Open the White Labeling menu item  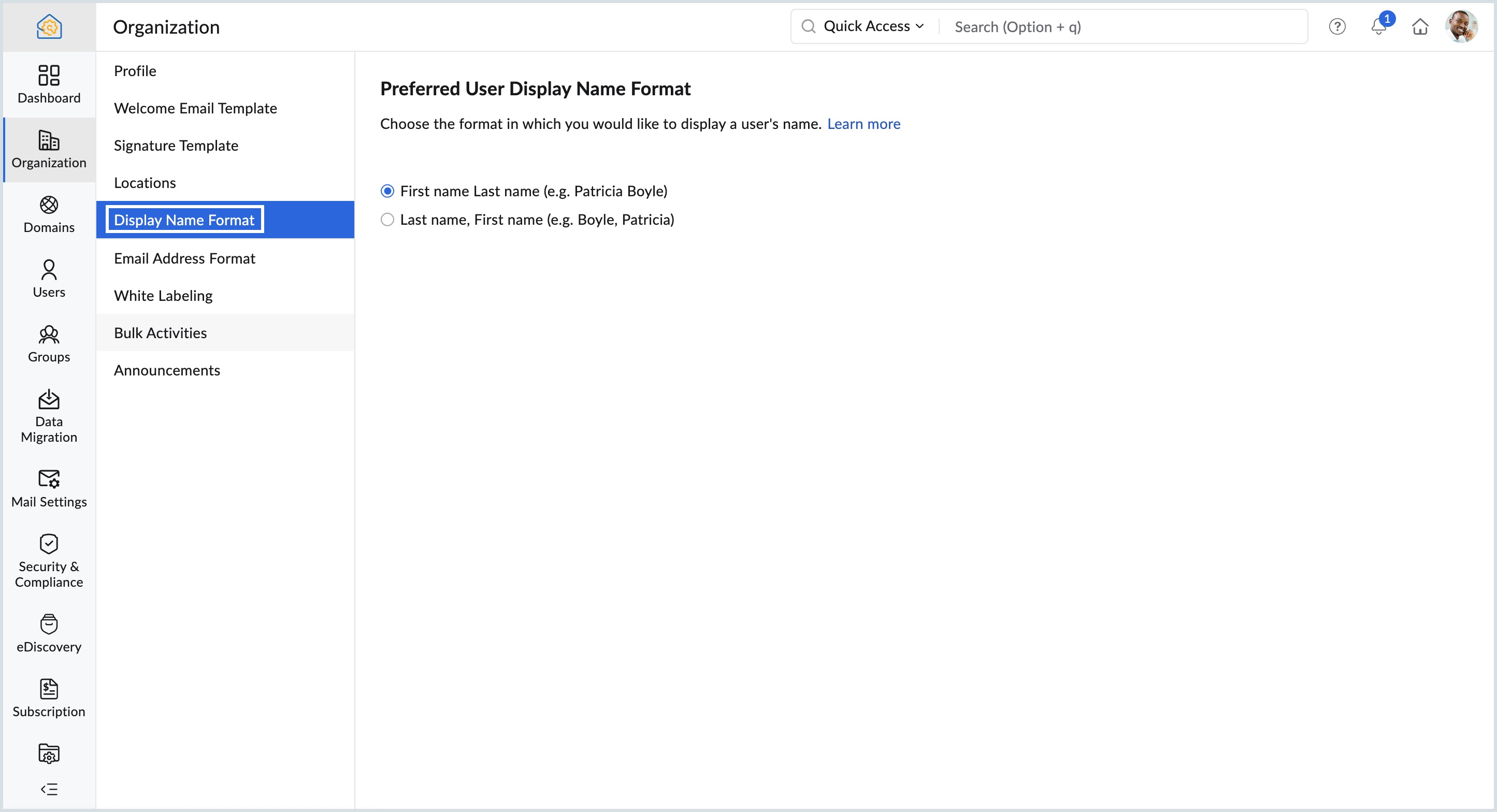163,296
